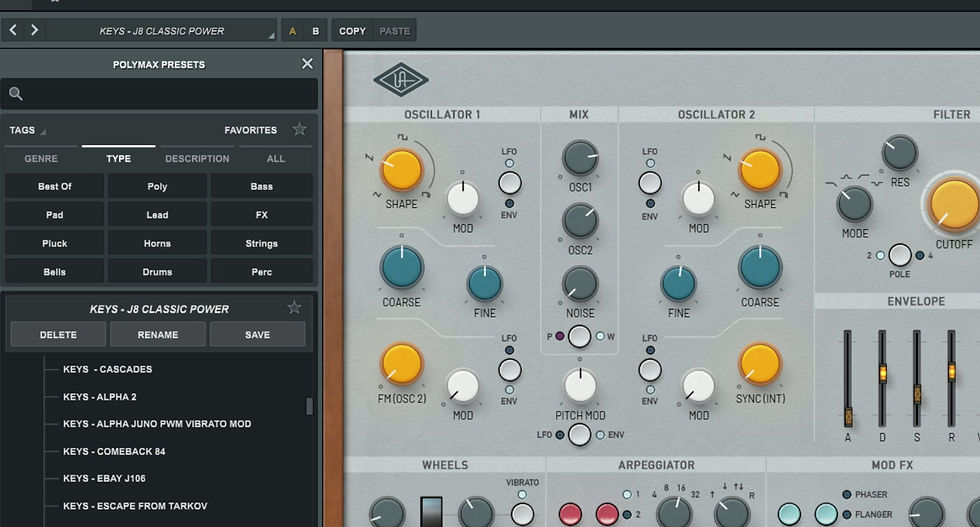Filter presets by Bass tag
This screenshot has width=980, height=527.
point(261,186)
